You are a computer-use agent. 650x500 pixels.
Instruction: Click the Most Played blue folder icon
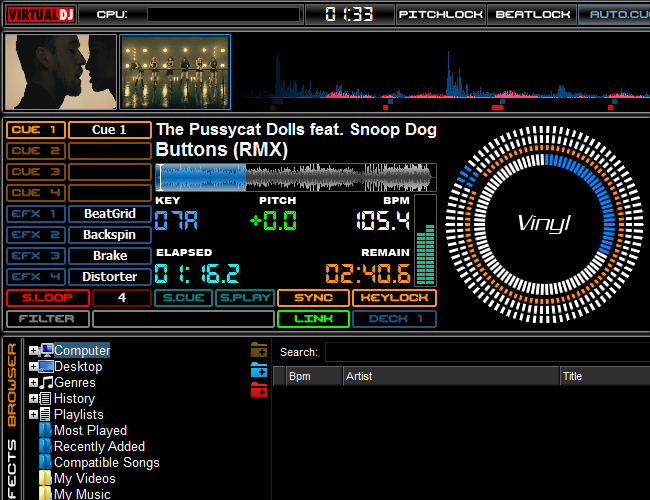coord(46,430)
